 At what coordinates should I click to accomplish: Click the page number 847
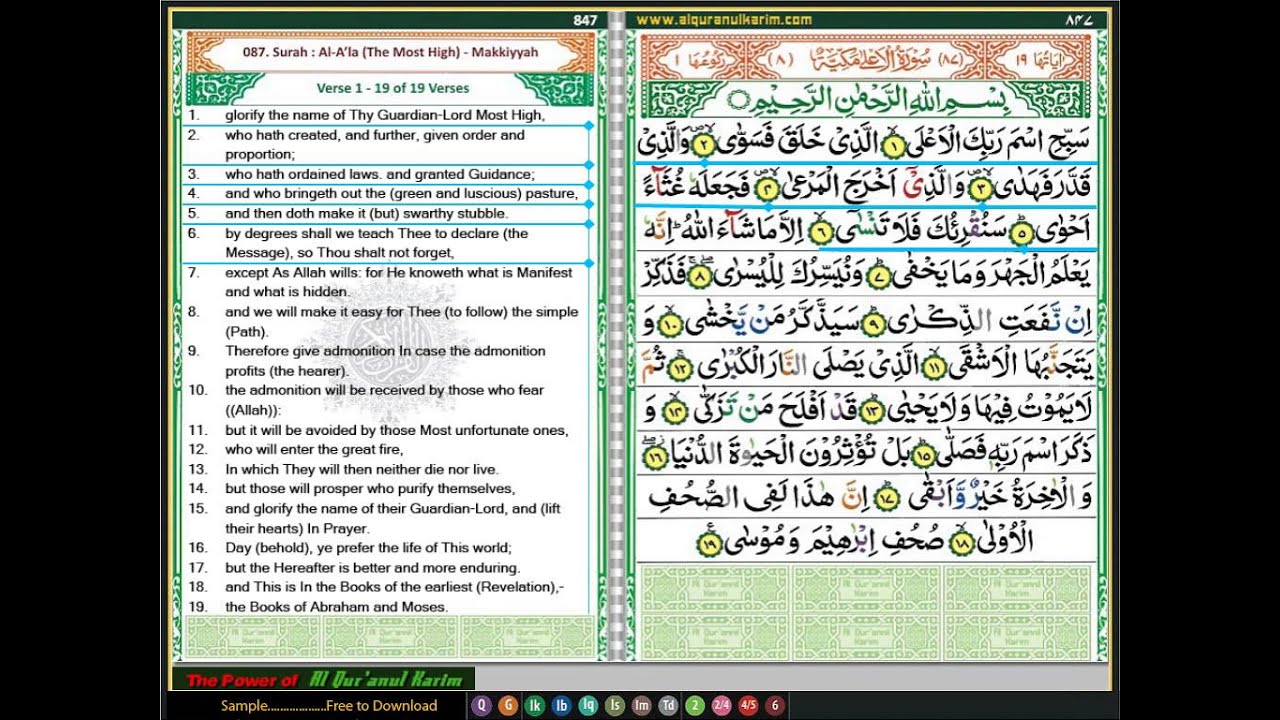pos(585,20)
